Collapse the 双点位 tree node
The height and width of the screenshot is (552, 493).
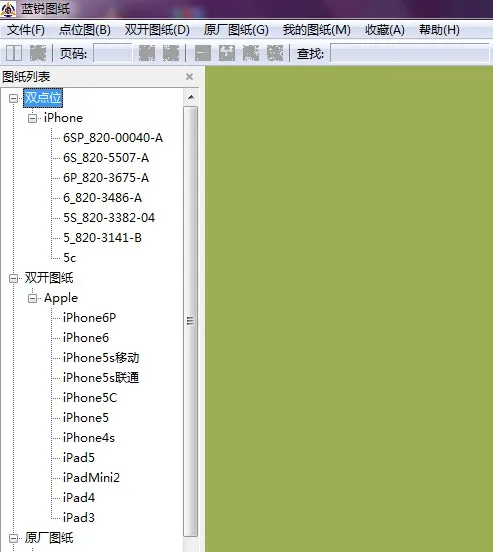pyautogui.click(x=13, y=98)
